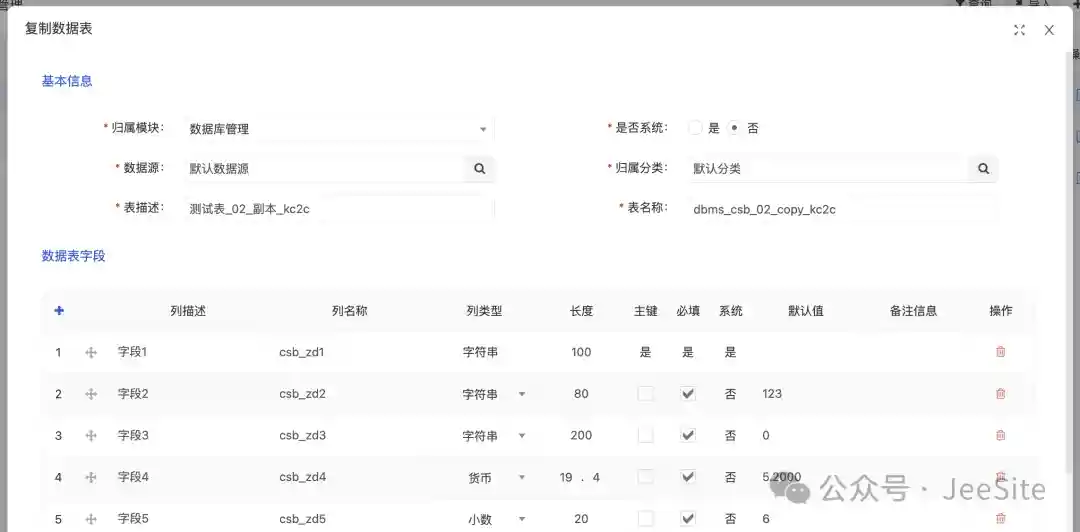Click the csb_zd1 column name cell
The height and width of the screenshot is (532, 1080).
[x=302, y=352]
